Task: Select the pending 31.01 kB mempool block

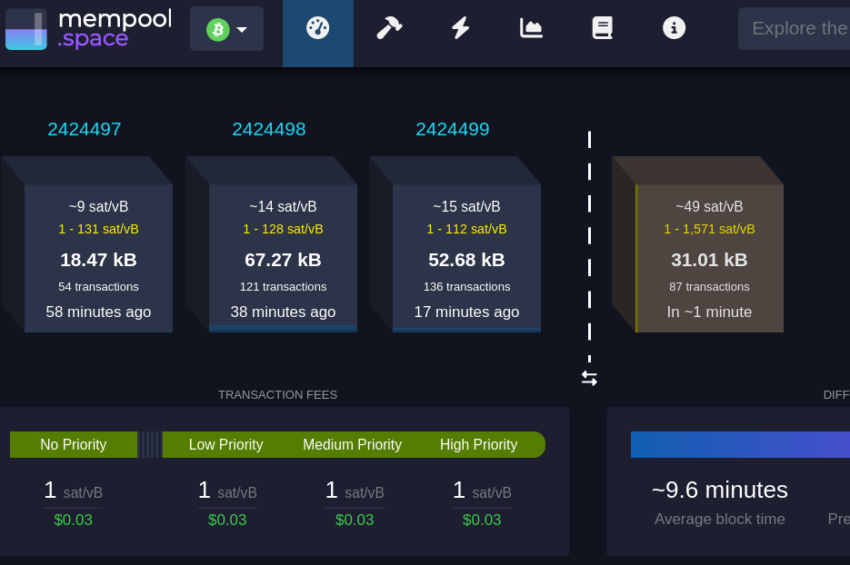Action: 708,258
